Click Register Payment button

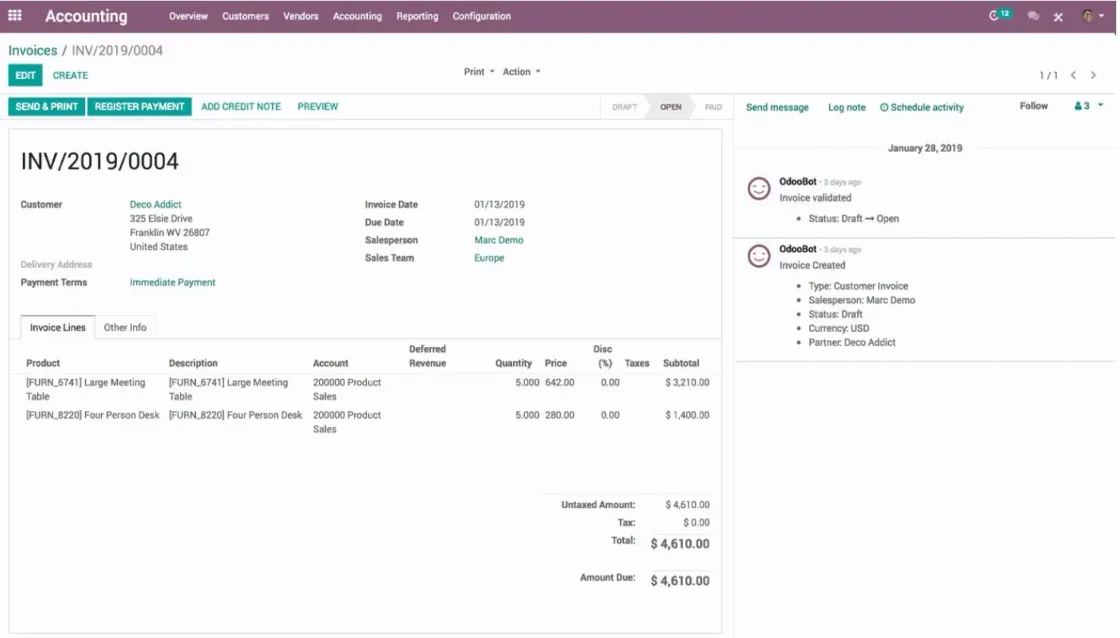(x=139, y=106)
